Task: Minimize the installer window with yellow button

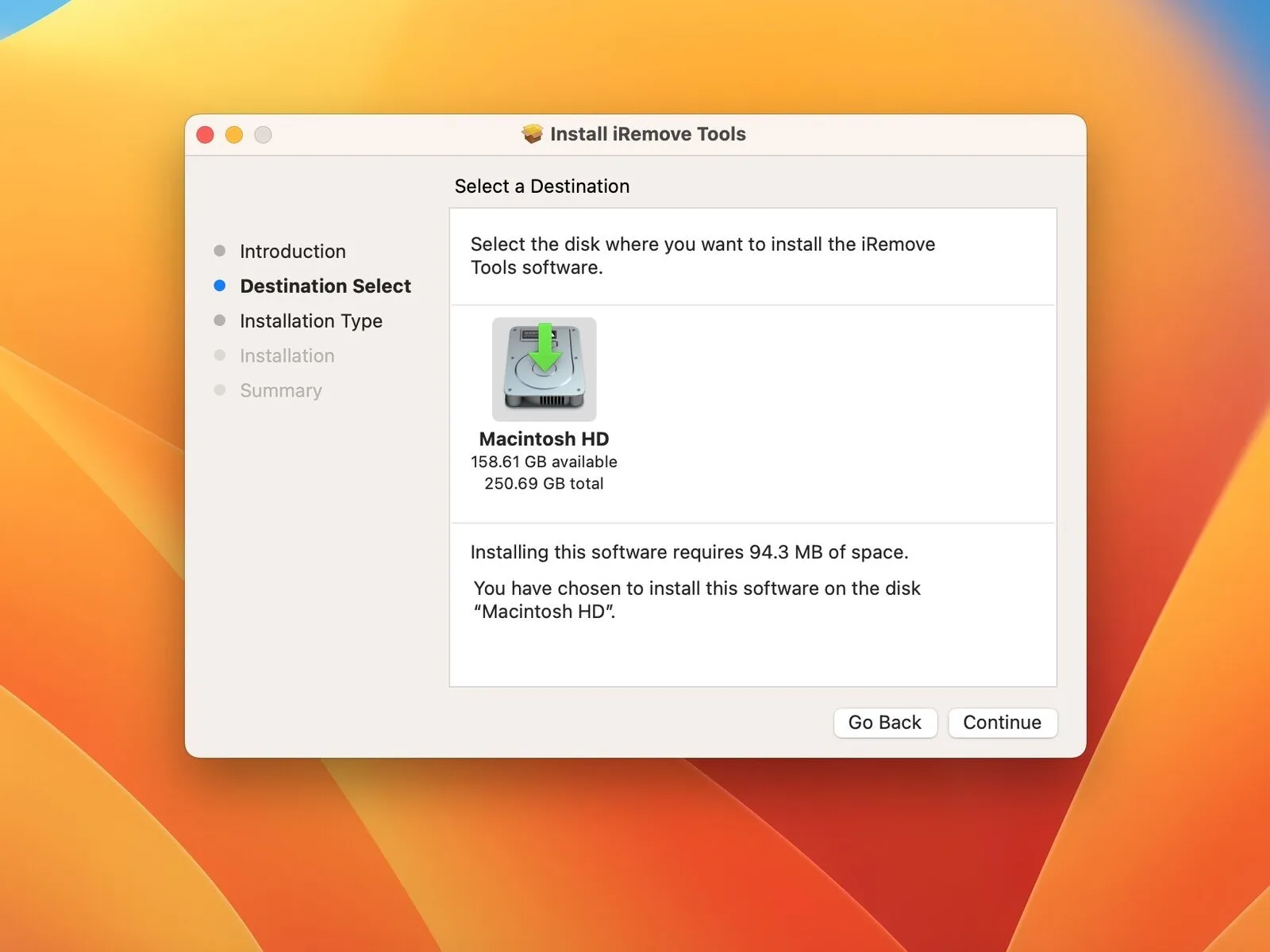Action: point(234,135)
